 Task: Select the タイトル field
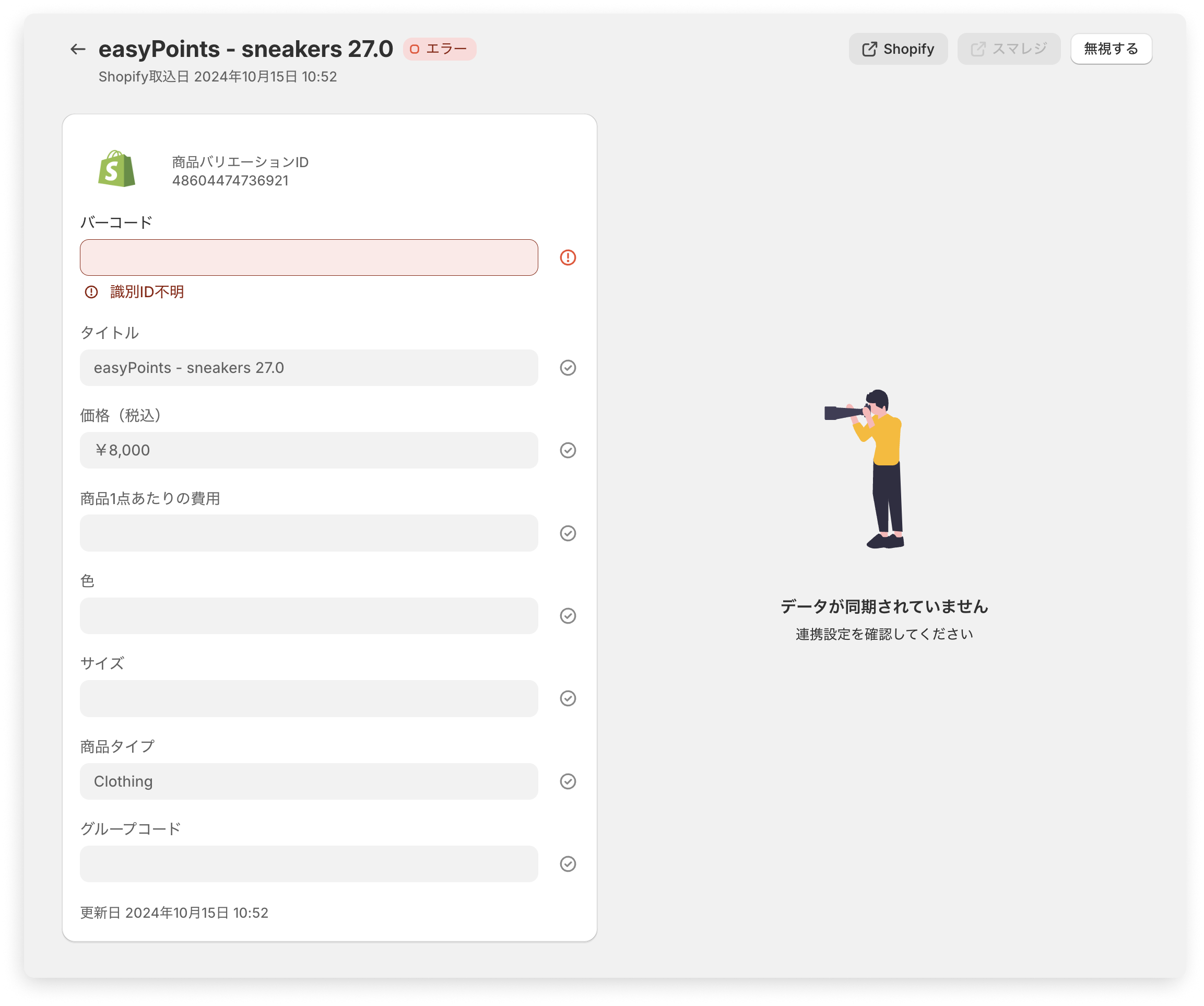click(309, 368)
